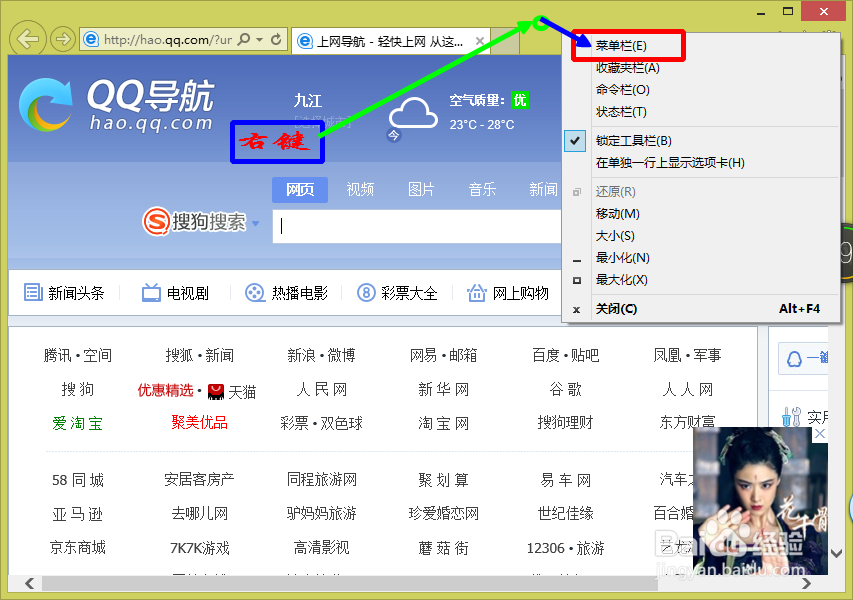Switch to the 音乐 search tab
Image resolution: width=853 pixels, height=600 pixels.
482,190
